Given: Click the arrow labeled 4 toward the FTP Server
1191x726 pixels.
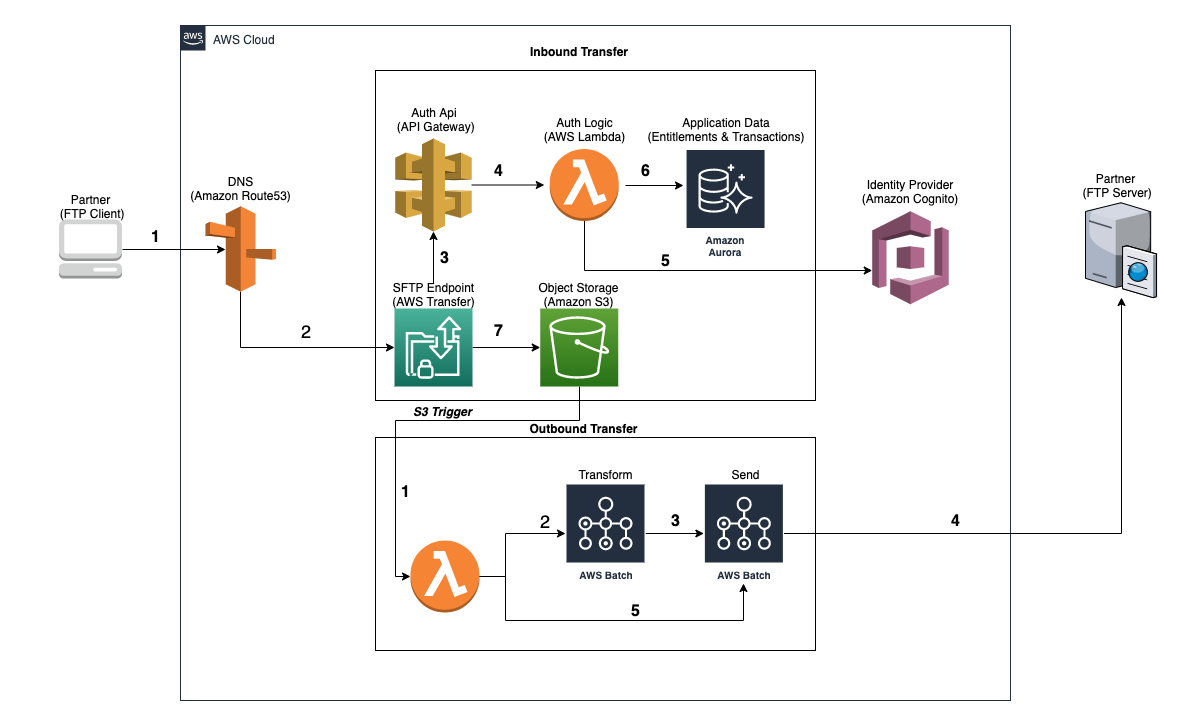Looking at the screenshot, I should 956,520.
